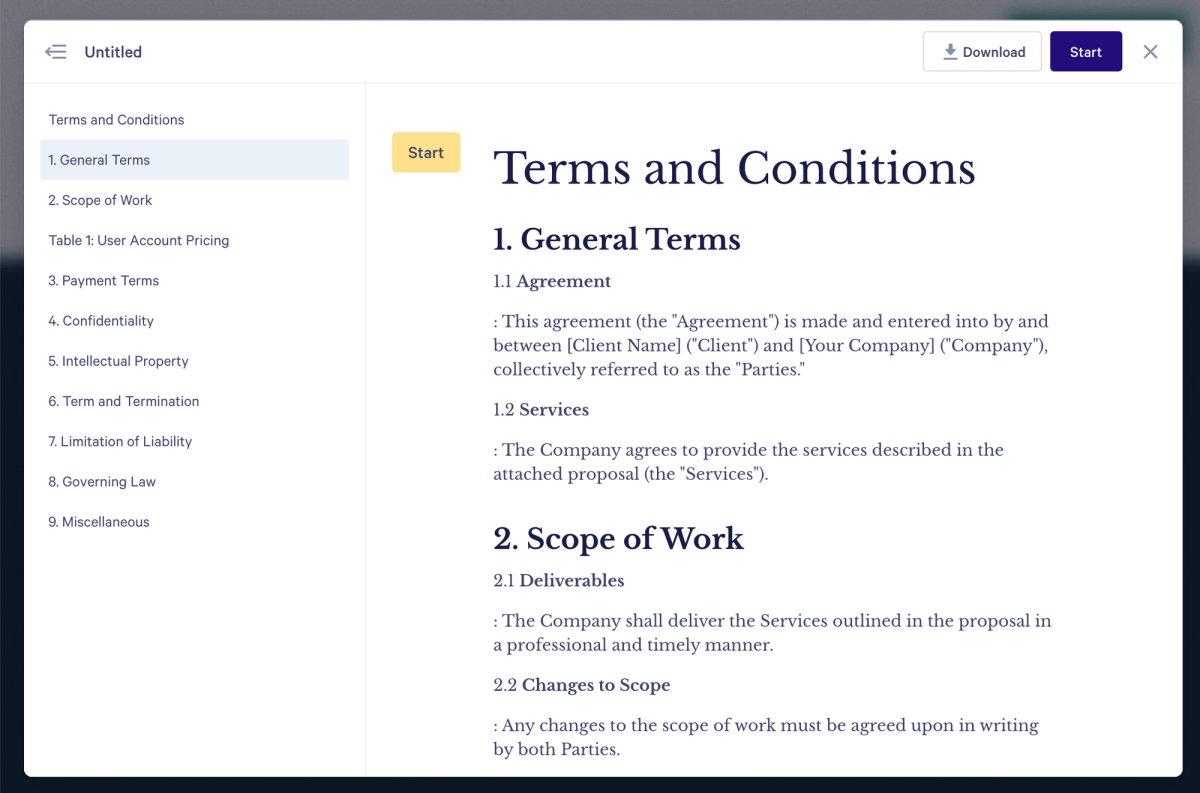Select the Confidentiality section

coord(101,321)
